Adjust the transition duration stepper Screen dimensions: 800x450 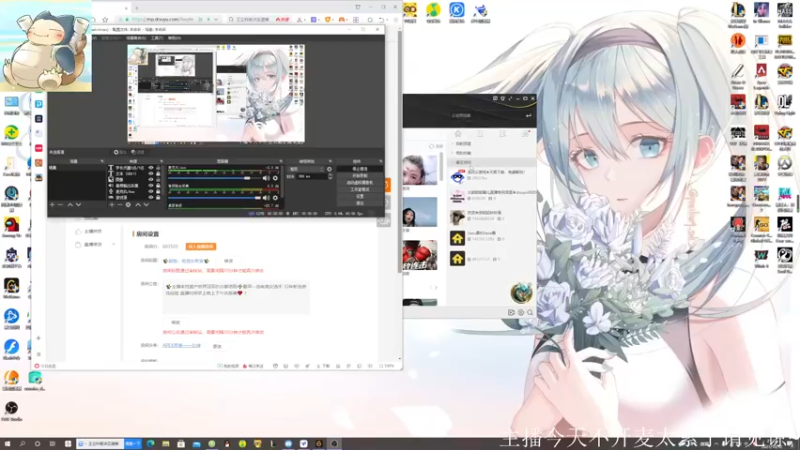click(x=330, y=177)
